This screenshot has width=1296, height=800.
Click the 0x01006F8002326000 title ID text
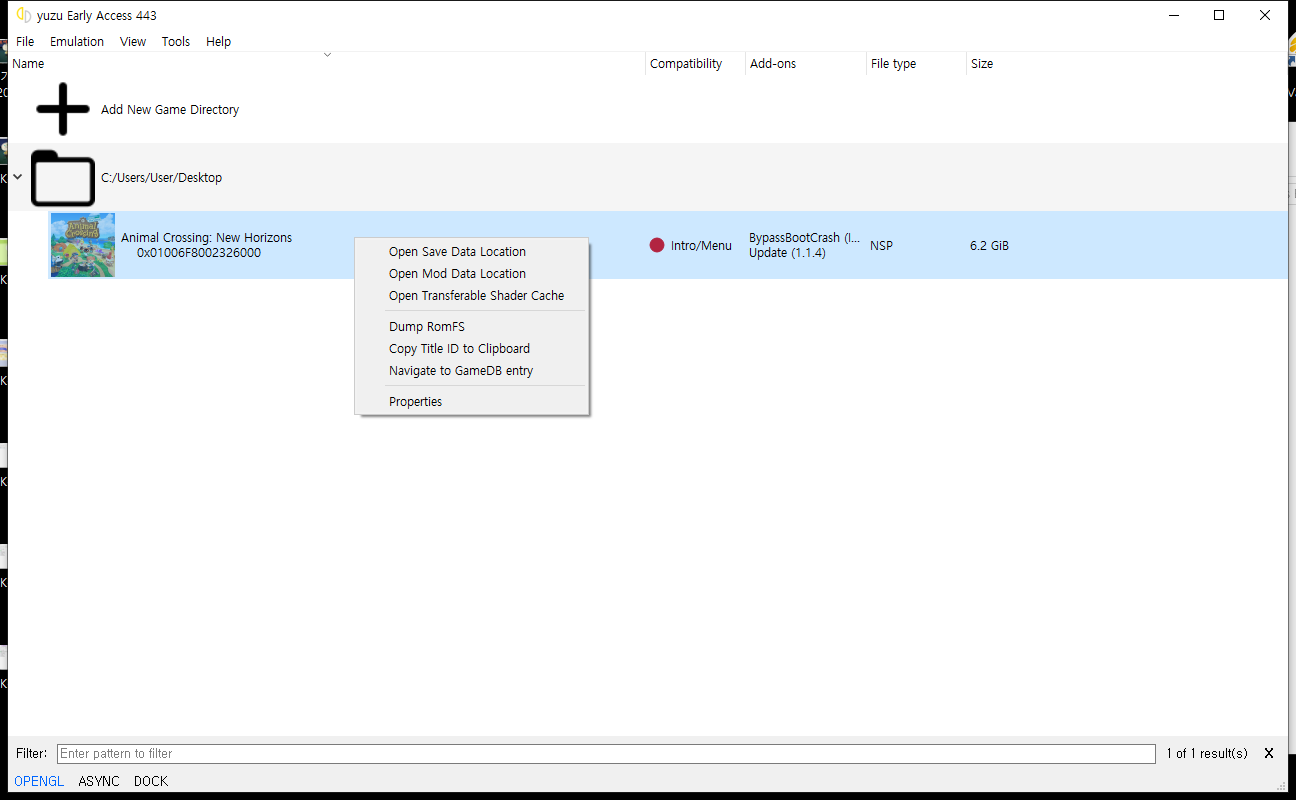(199, 253)
